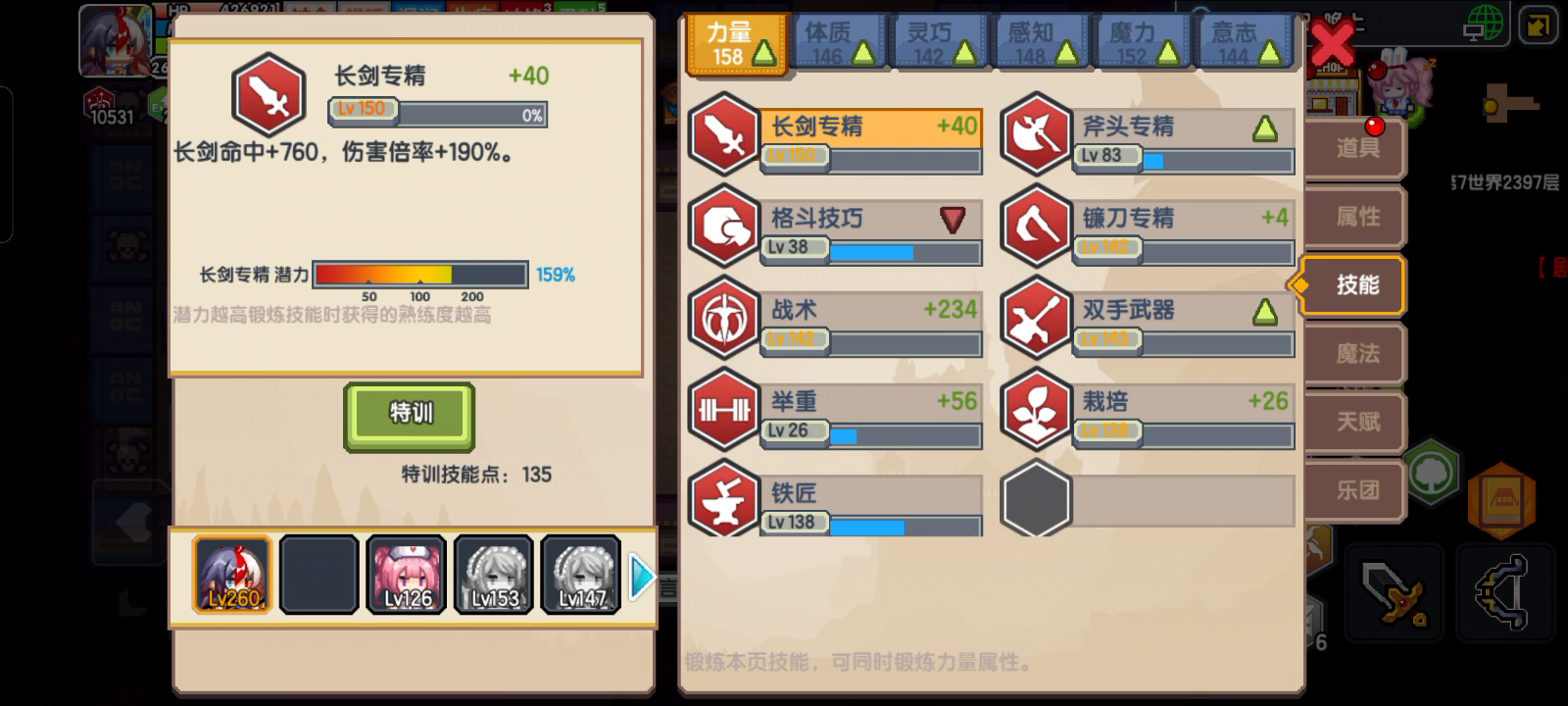This screenshot has height=706, width=1568.
Task: Select the Lv126 pink-haired character portrait
Action: click(407, 575)
